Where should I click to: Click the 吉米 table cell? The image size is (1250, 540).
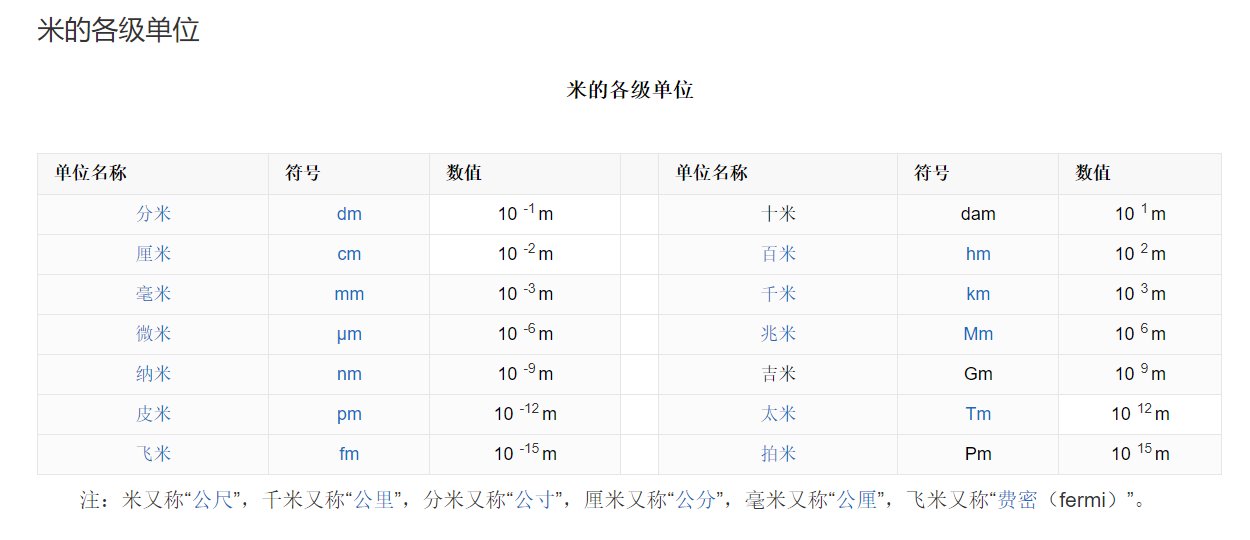(778, 374)
